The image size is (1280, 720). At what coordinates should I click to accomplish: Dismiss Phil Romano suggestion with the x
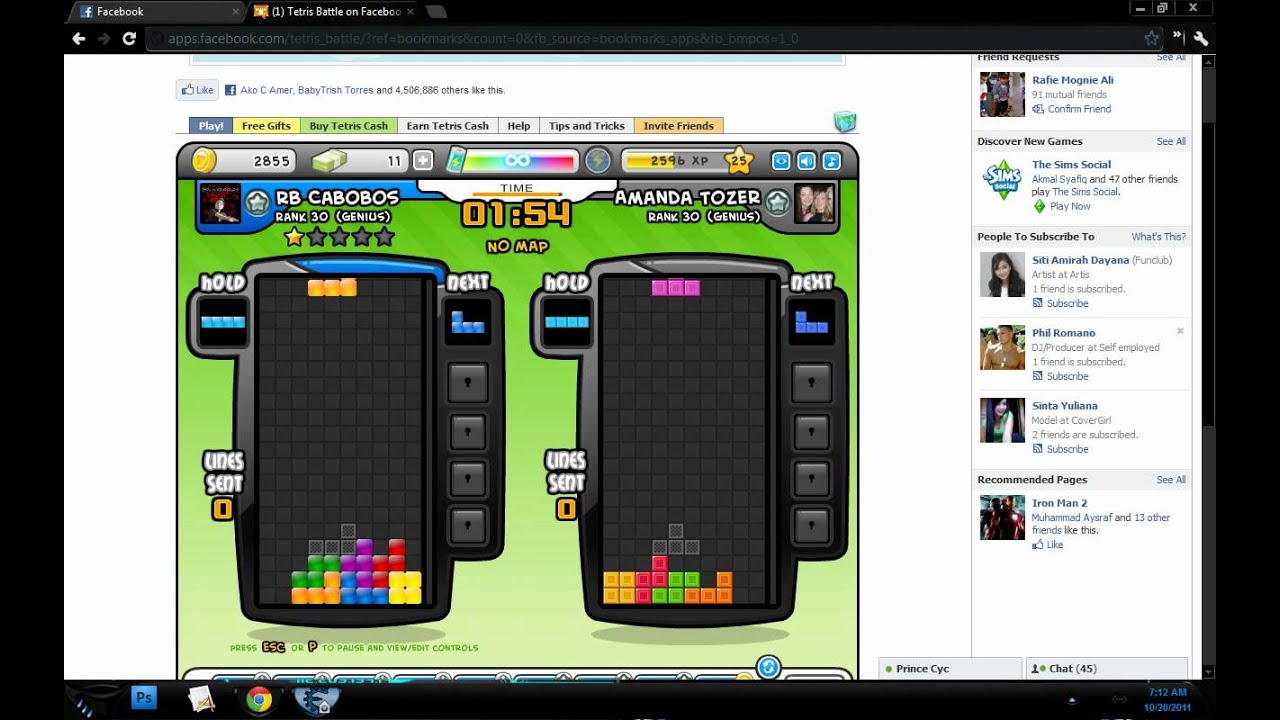pyautogui.click(x=1180, y=331)
